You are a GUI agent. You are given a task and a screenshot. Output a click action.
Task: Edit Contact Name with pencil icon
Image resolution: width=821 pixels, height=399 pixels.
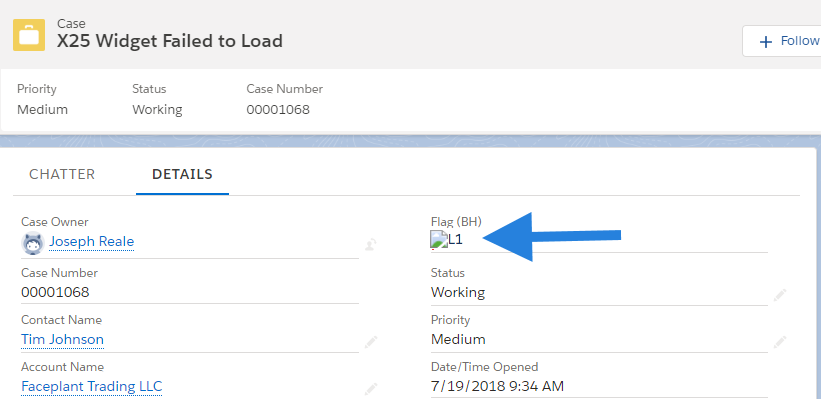(x=371, y=342)
